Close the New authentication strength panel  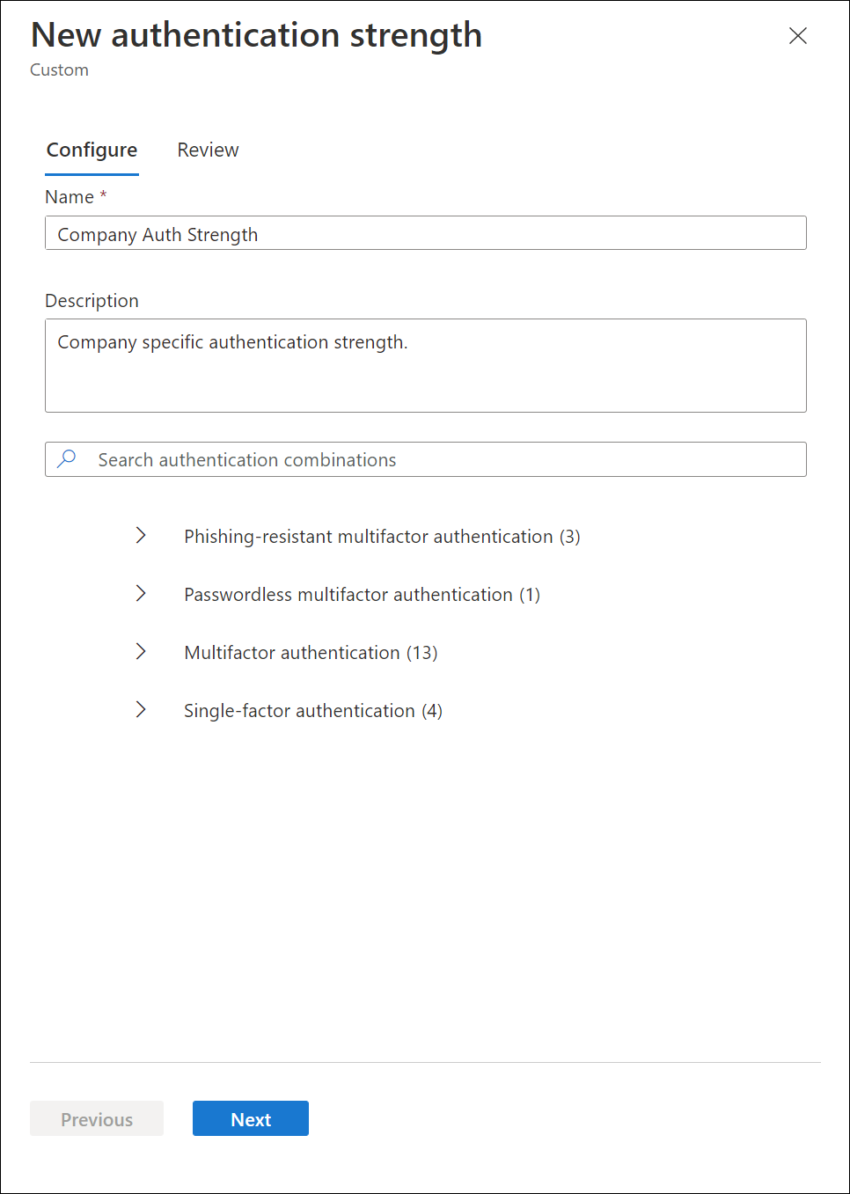click(797, 35)
